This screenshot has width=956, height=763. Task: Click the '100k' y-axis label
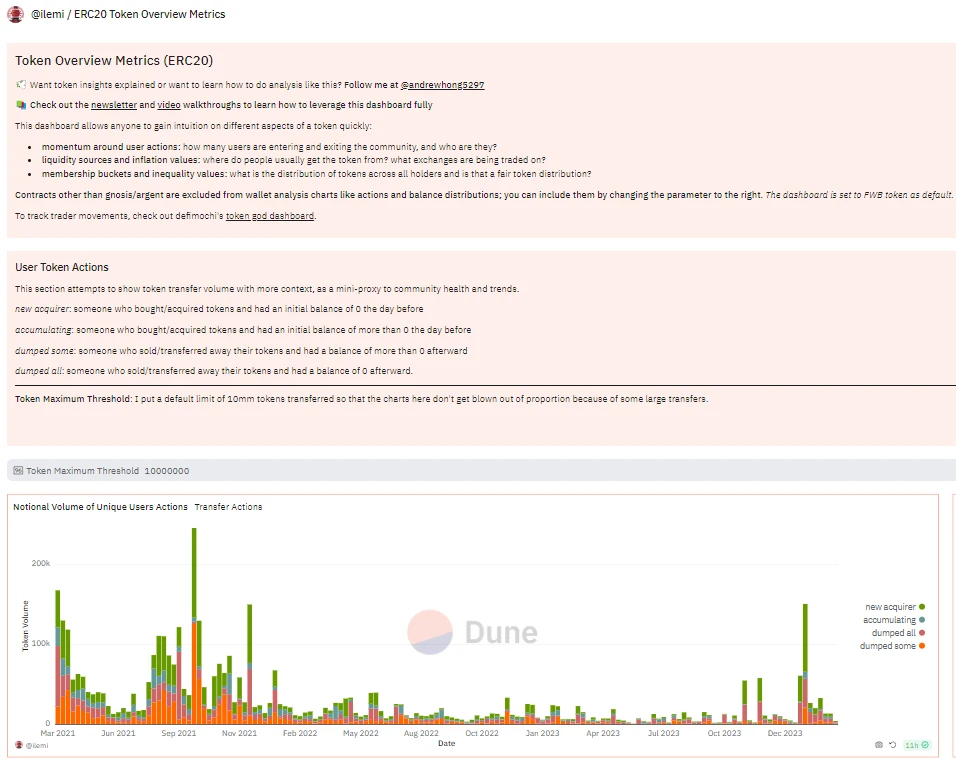coord(41,643)
